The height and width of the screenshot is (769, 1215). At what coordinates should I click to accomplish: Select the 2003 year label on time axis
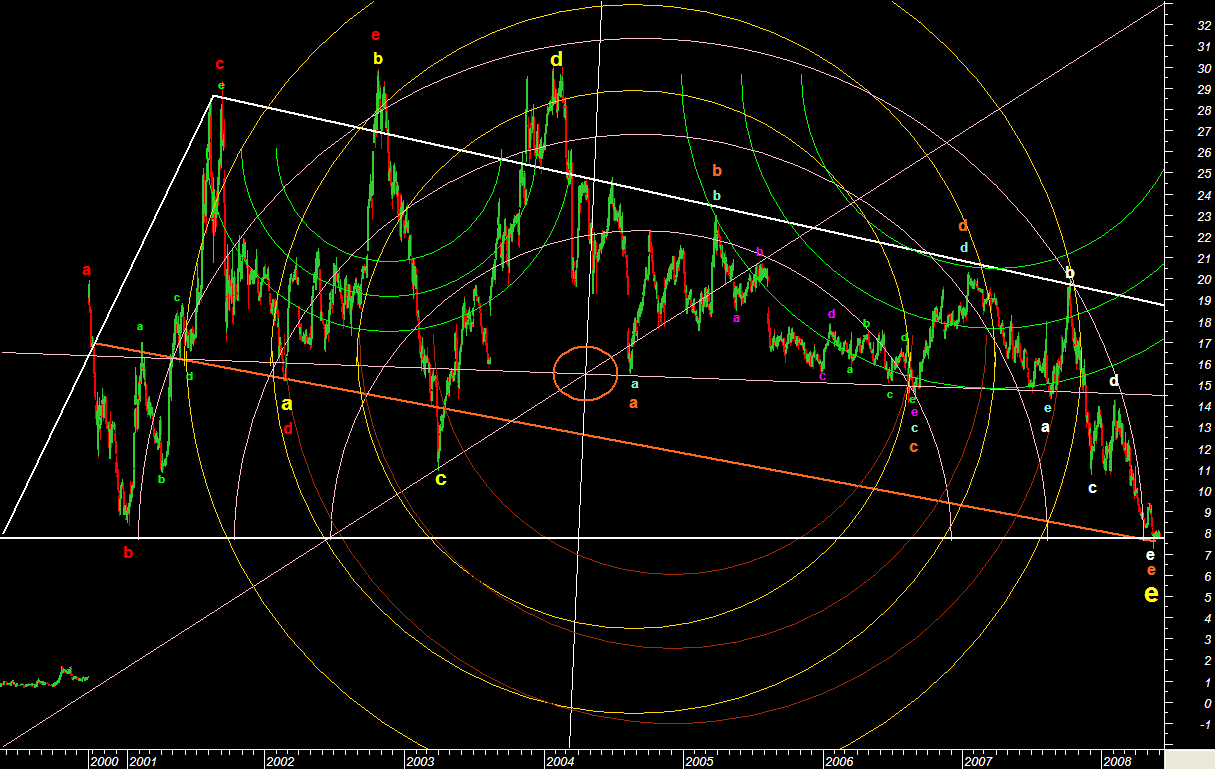[420, 761]
